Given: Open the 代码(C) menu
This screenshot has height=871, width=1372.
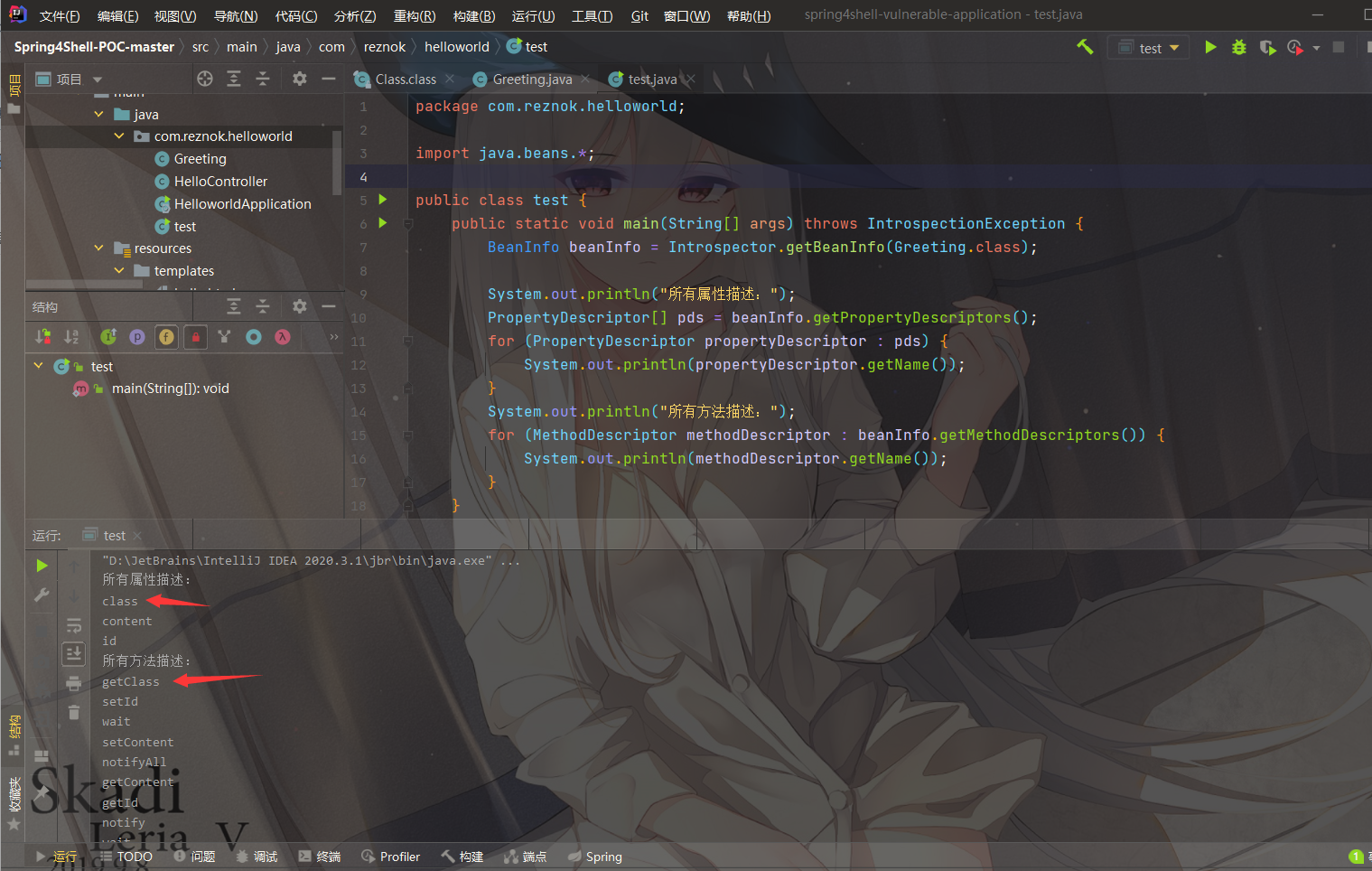Looking at the screenshot, I should coord(296,16).
